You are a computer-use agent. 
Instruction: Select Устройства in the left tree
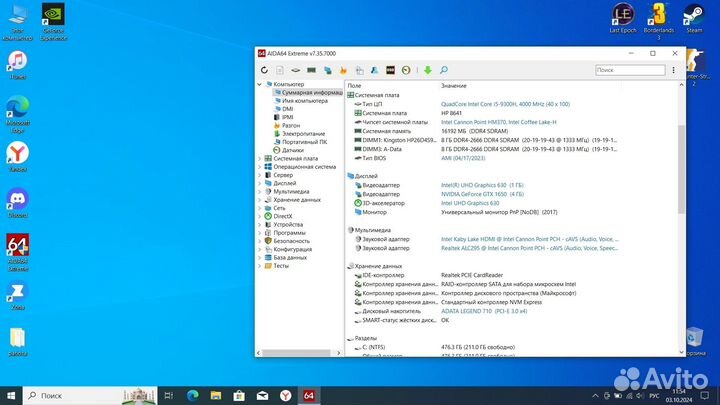pos(288,225)
